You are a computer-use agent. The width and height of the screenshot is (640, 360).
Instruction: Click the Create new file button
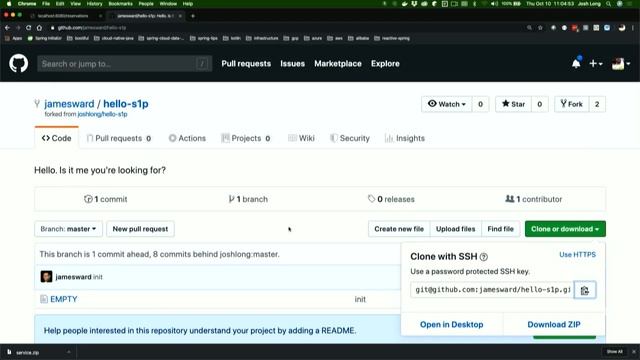(399, 229)
